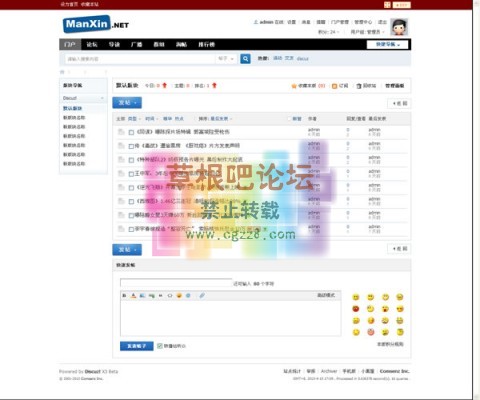This screenshot has width=480, height=400.
Task: Open the 排行榜 nav tab
Action: click(x=207, y=44)
